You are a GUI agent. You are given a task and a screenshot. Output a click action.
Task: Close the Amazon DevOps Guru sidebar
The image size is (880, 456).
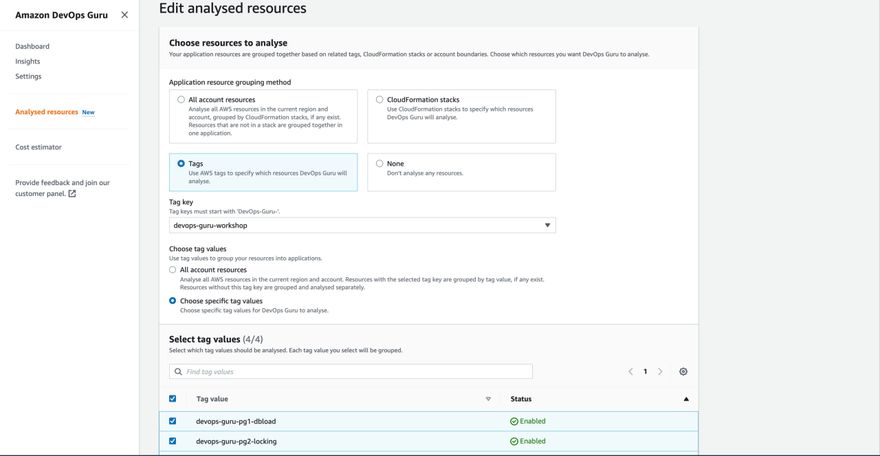click(x=125, y=15)
